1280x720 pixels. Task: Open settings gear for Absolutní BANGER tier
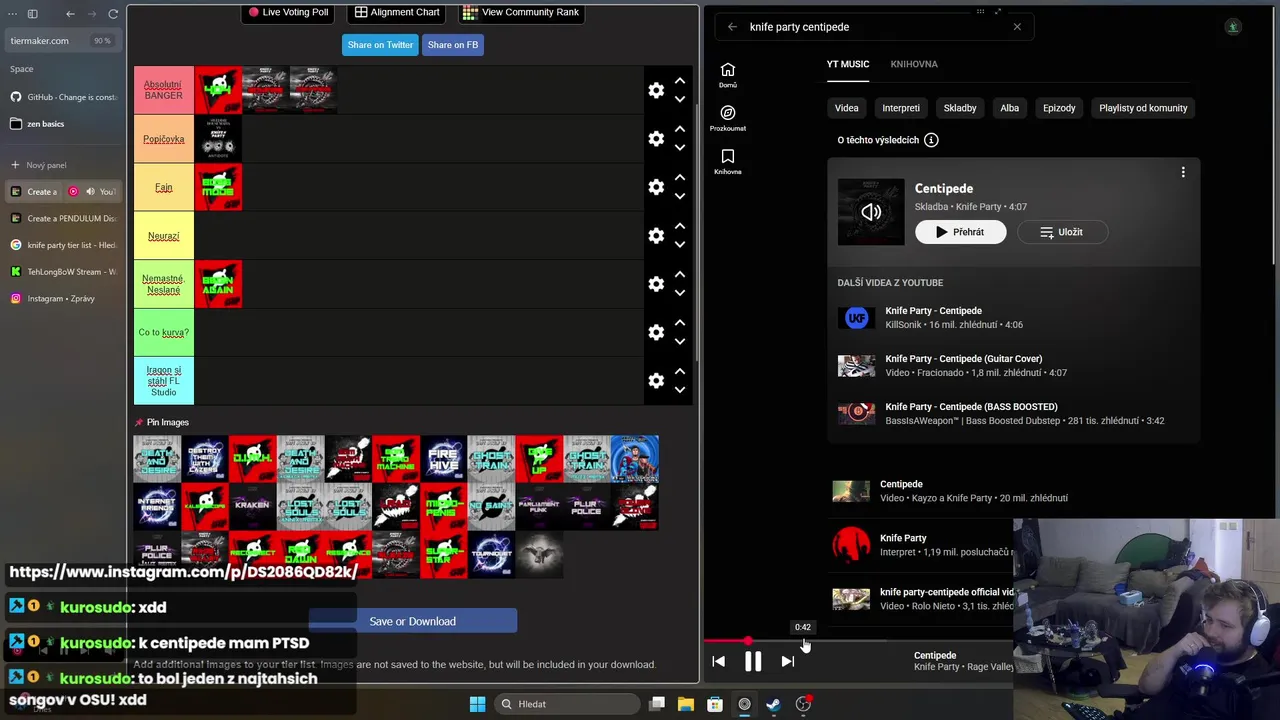(656, 90)
